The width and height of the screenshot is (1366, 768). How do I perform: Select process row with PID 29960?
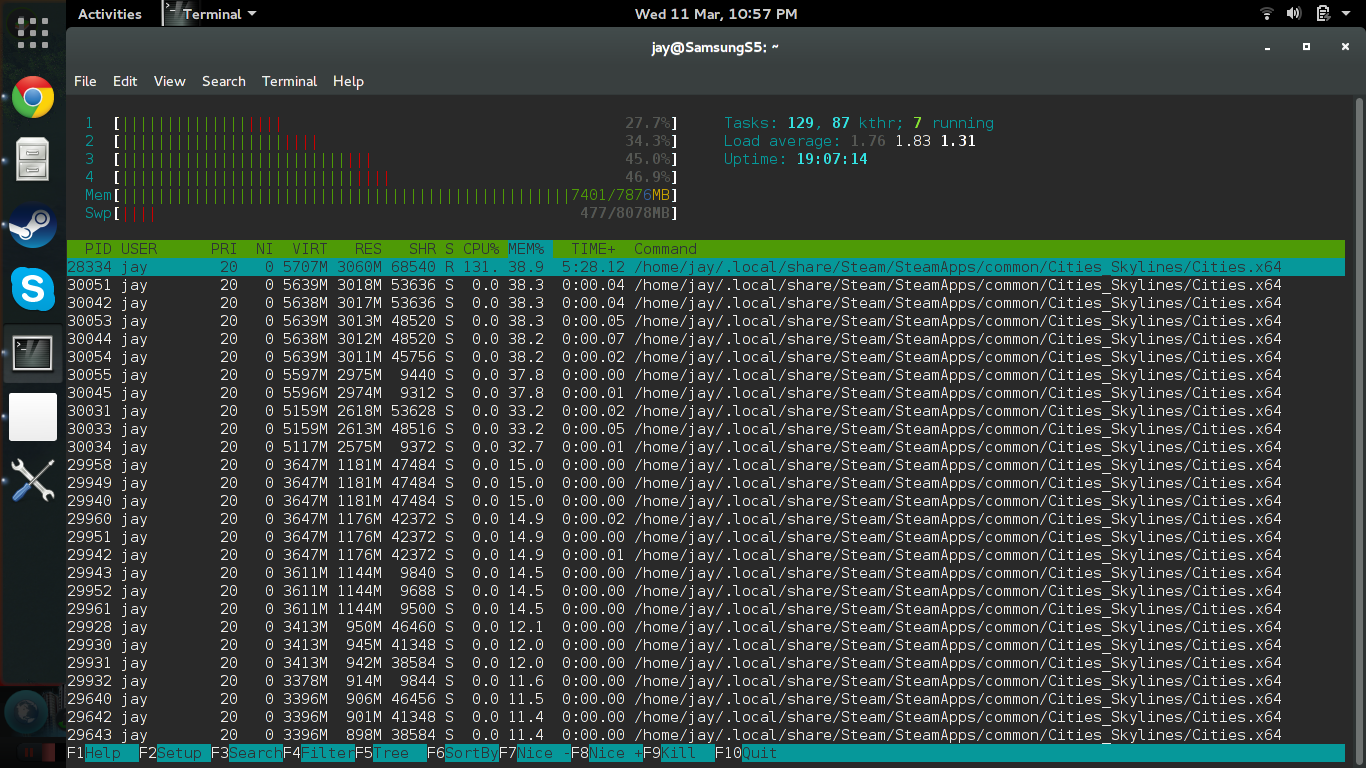pyautogui.click(x=706, y=519)
